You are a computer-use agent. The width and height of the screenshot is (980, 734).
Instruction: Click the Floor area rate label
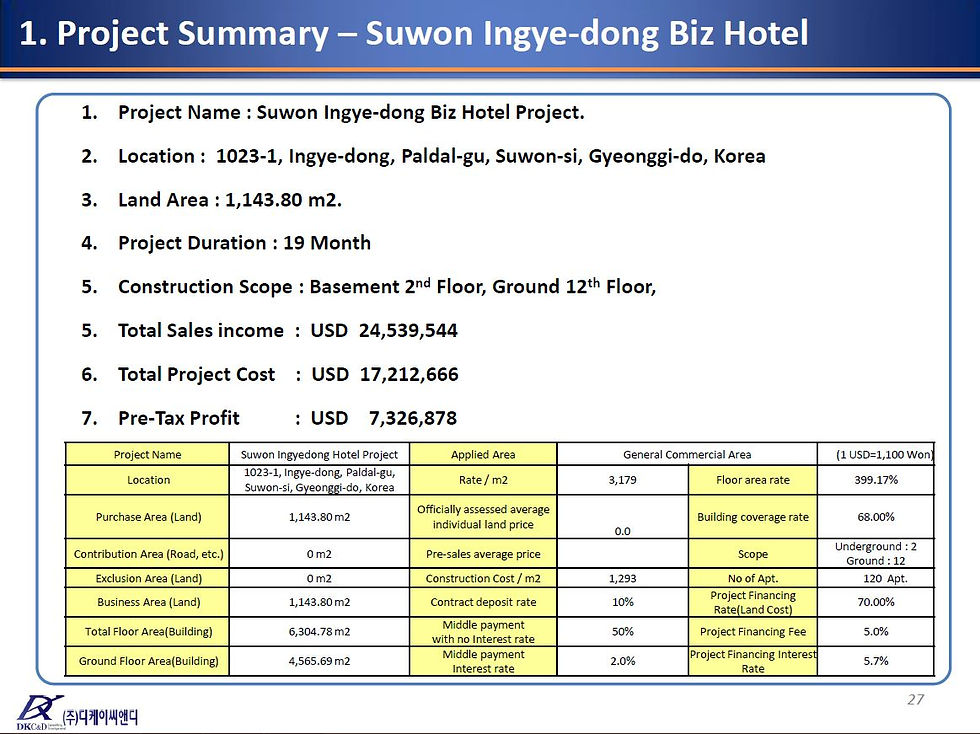coord(752,480)
